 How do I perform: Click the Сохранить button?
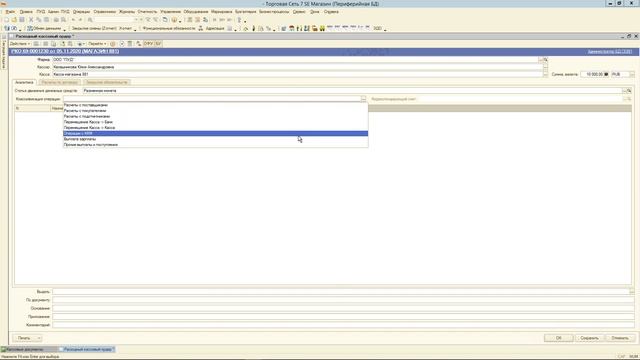[x=589, y=338]
